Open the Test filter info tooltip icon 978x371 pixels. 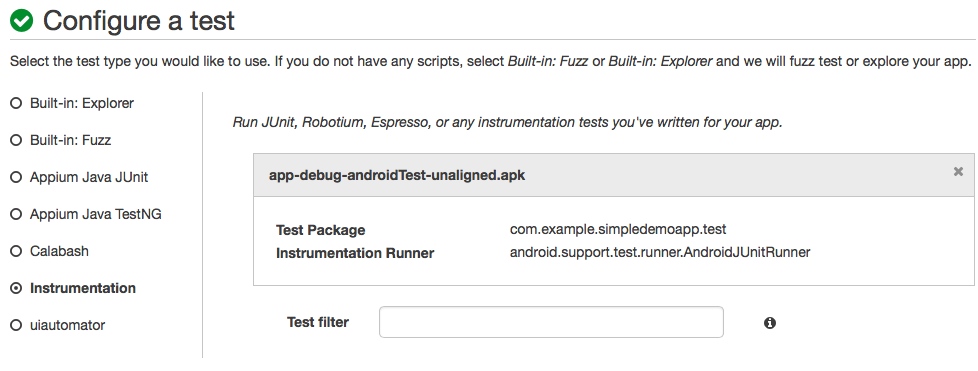770,322
